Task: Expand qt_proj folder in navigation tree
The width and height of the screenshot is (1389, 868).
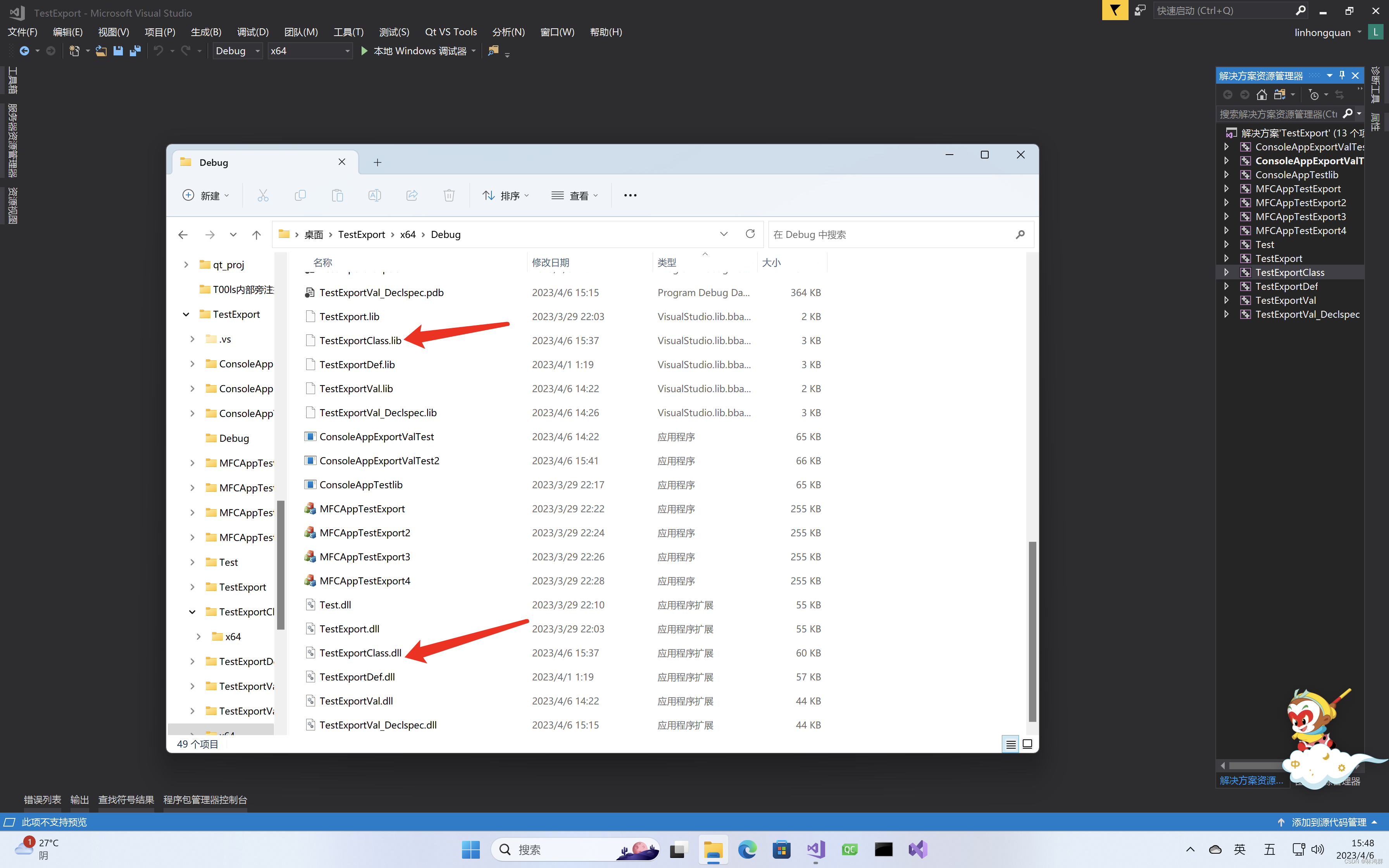Action: pos(186,265)
